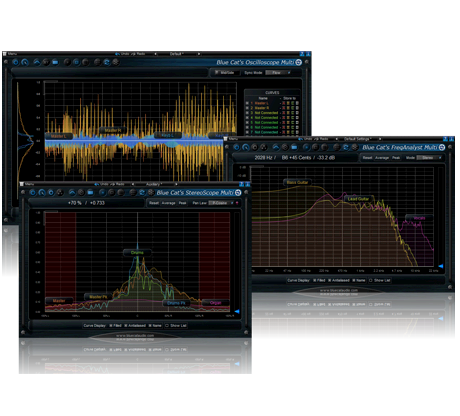
Task: Click the help question icon in StereoScope title bar
Action: pyautogui.click(x=241, y=184)
